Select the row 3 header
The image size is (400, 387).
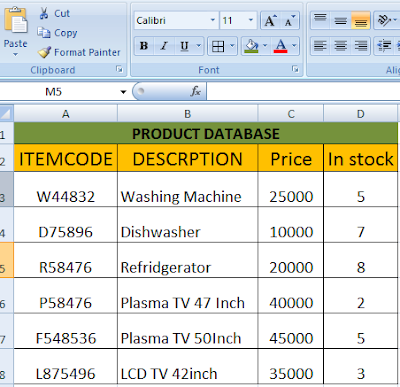pyautogui.click(x=7, y=189)
